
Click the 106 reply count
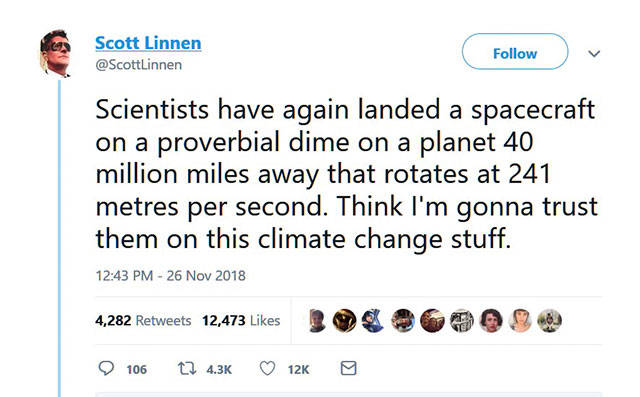click(136, 370)
